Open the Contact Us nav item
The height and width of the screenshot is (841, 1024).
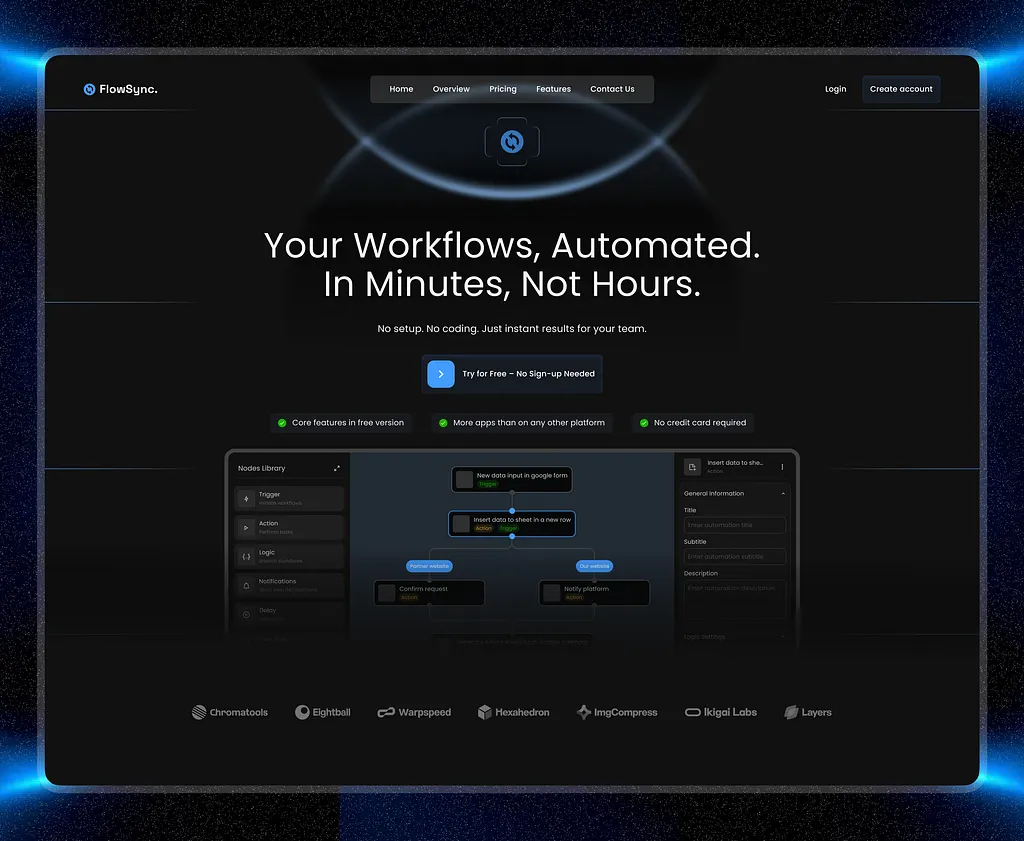coord(612,89)
